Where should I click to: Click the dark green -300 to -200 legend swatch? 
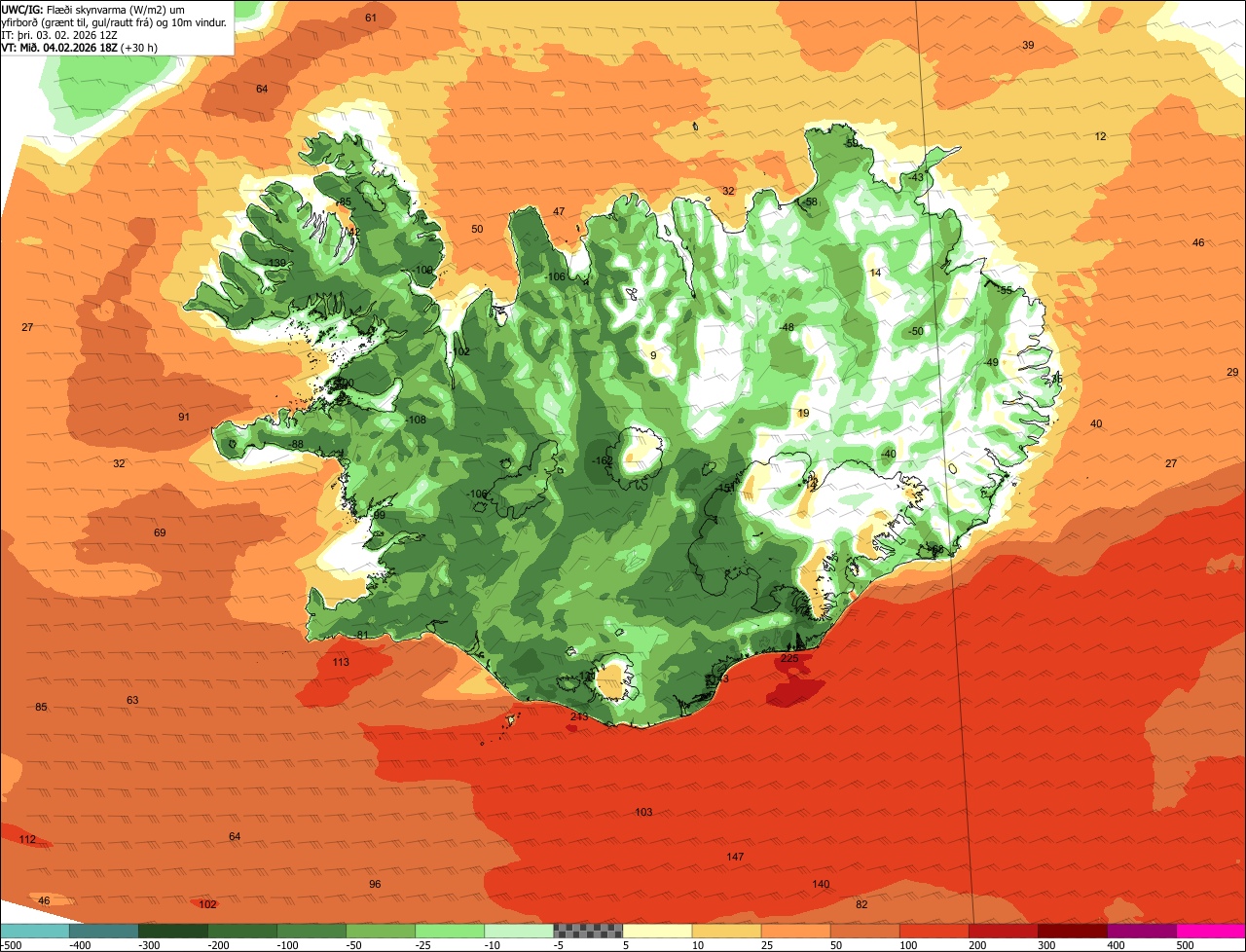pyautogui.click(x=173, y=931)
